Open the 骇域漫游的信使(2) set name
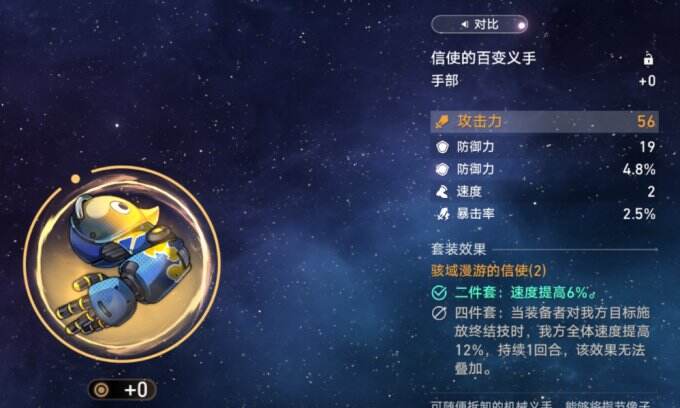Image resolution: width=680 pixels, height=408 pixels. coord(489,271)
